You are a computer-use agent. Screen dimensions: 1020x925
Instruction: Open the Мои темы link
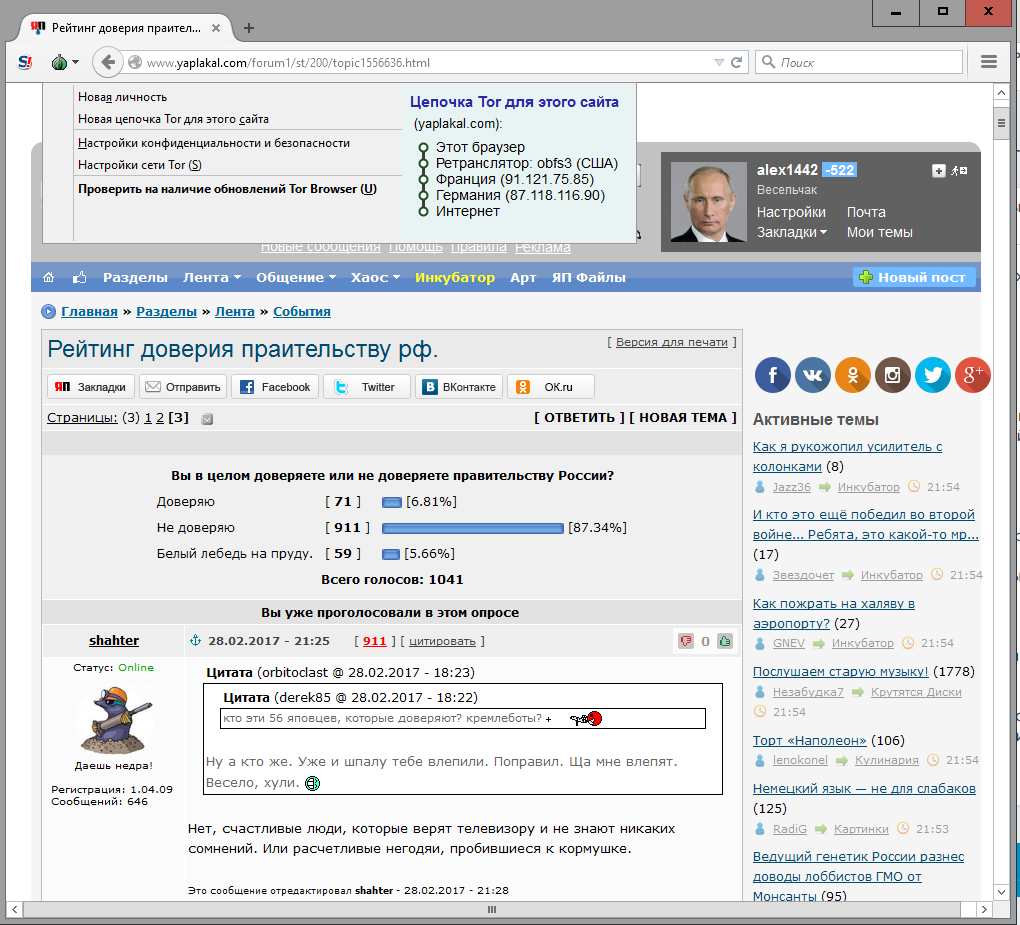879,232
